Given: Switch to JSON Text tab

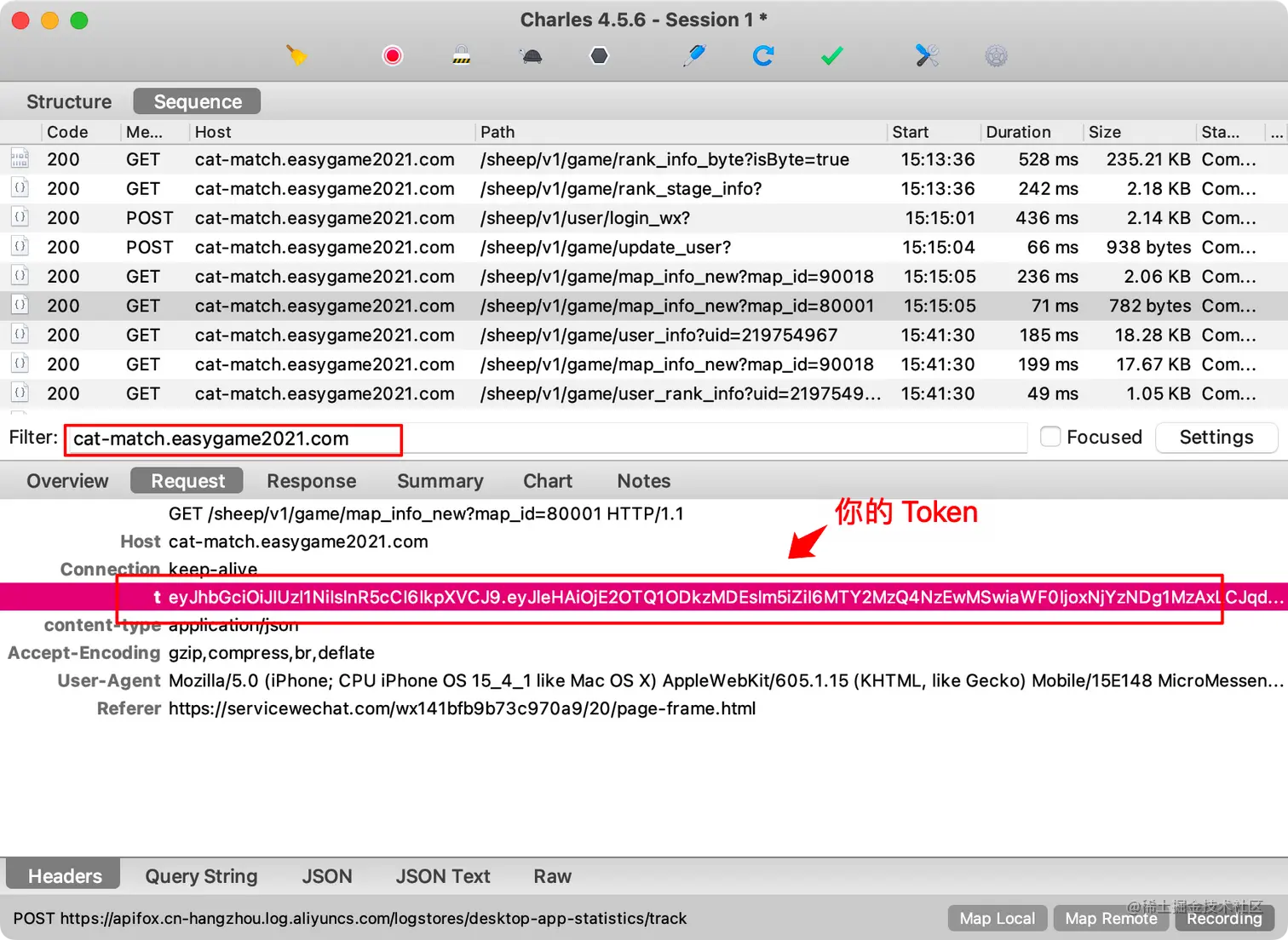Looking at the screenshot, I should coord(443,876).
